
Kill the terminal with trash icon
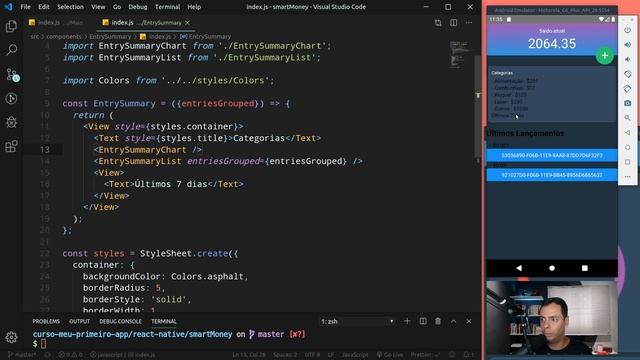438,321
